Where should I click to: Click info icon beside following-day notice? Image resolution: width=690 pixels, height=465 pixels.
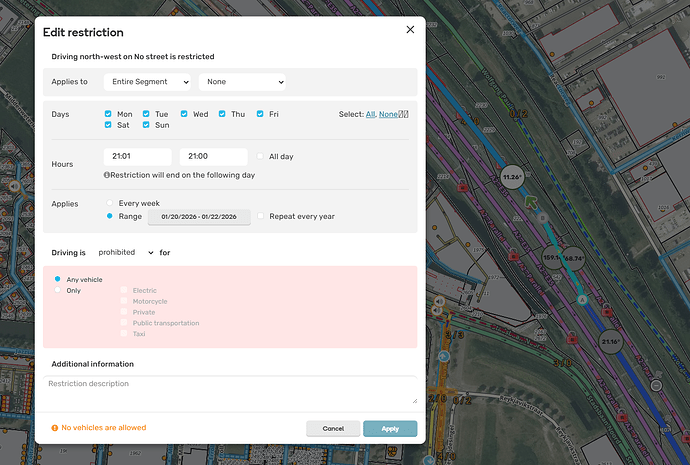click(x=107, y=175)
